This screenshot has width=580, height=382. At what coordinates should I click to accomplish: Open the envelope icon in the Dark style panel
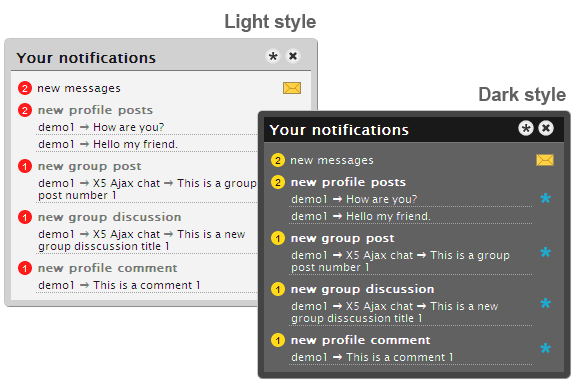[545, 160]
